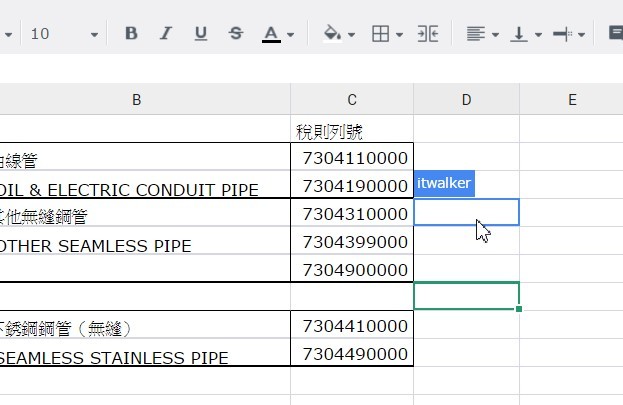Image resolution: width=623 pixels, height=405 pixels.
Task: Select cell with value 7304410000
Action: 352,325
